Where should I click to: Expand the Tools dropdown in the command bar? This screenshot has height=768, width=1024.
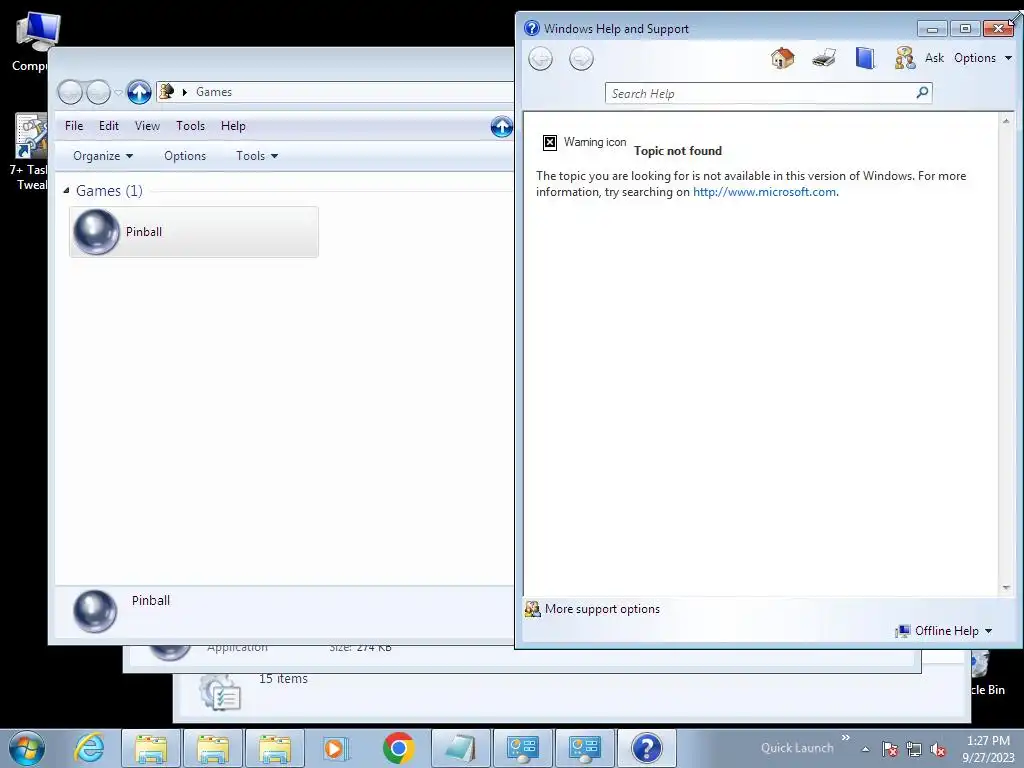[x=257, y=156]
